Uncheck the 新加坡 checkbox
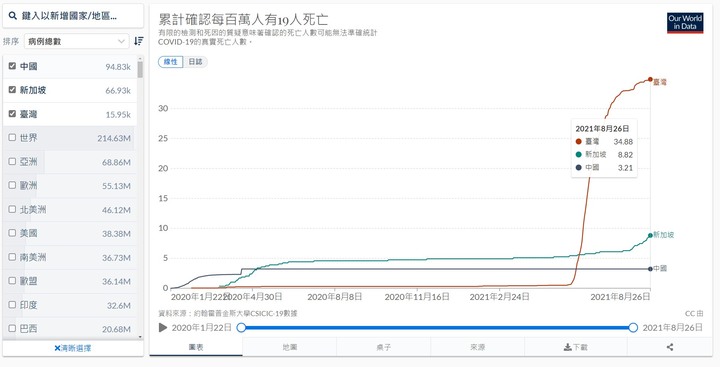 12,90
